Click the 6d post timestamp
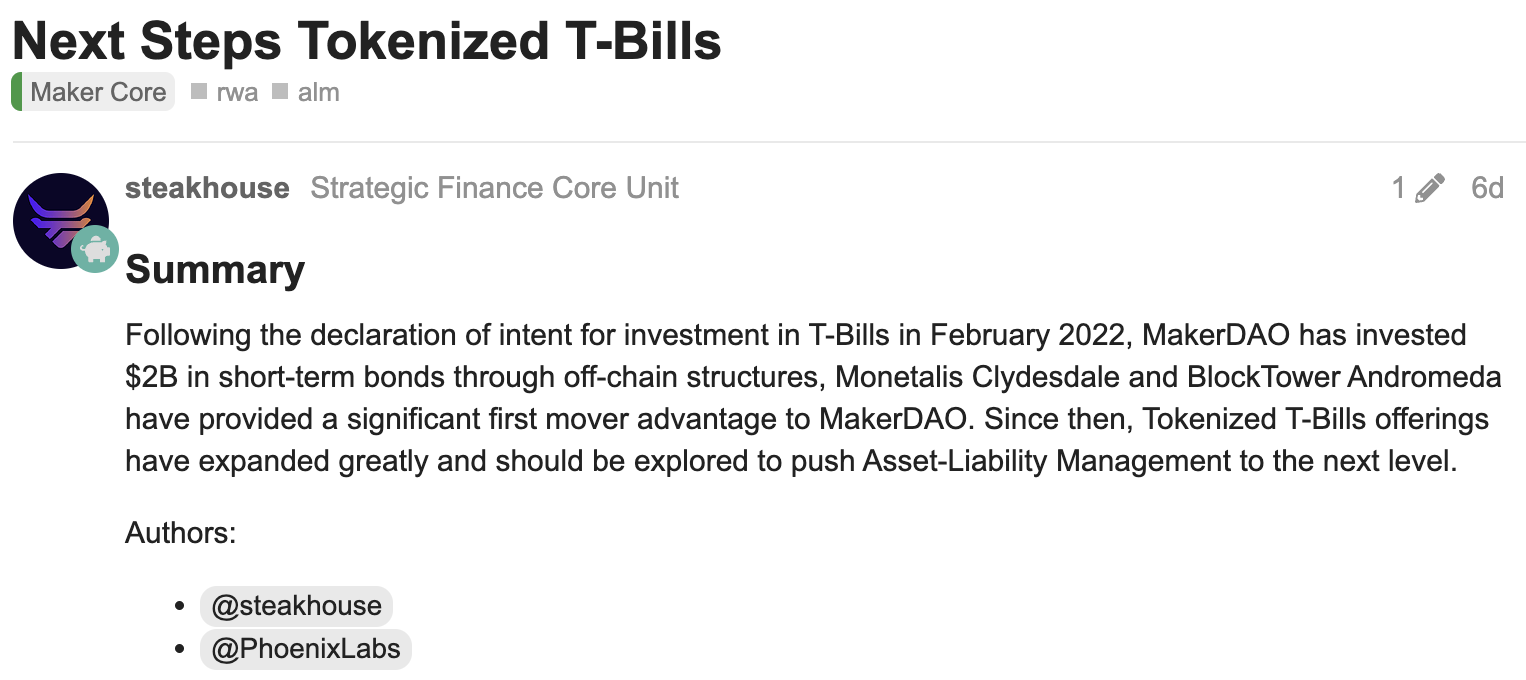The width and height of the screenshot is (1526, 680). [1487, 188]
